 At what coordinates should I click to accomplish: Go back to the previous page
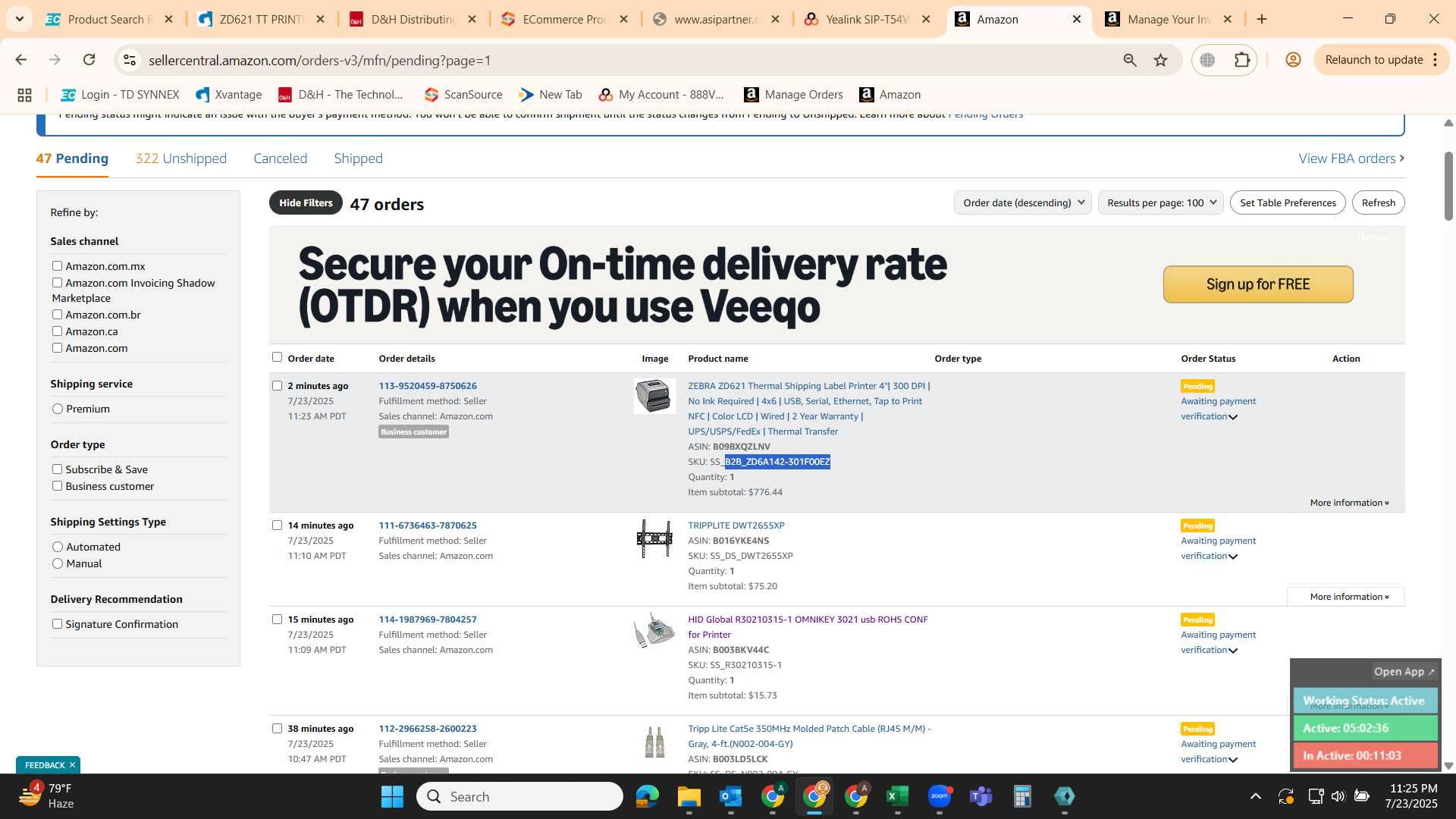point(20,60)
